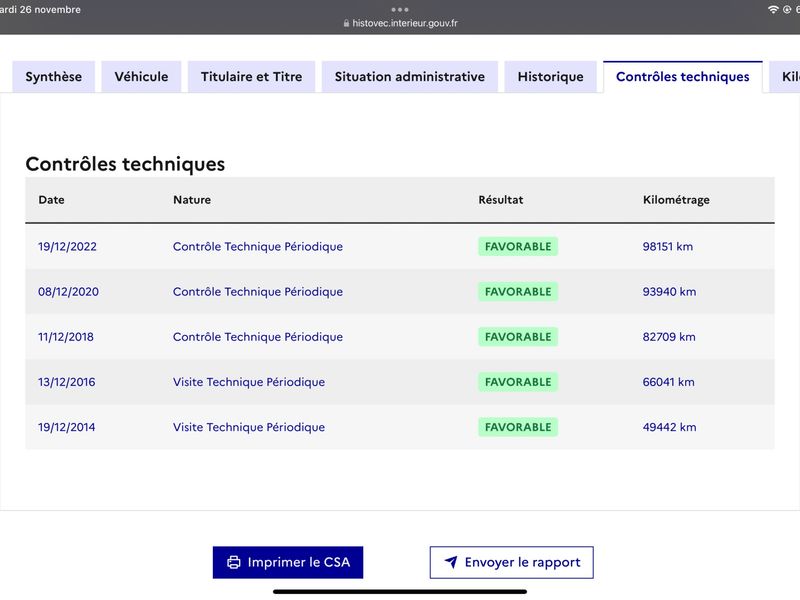Click the 66041 km mileage value

(x=668, y=382)
